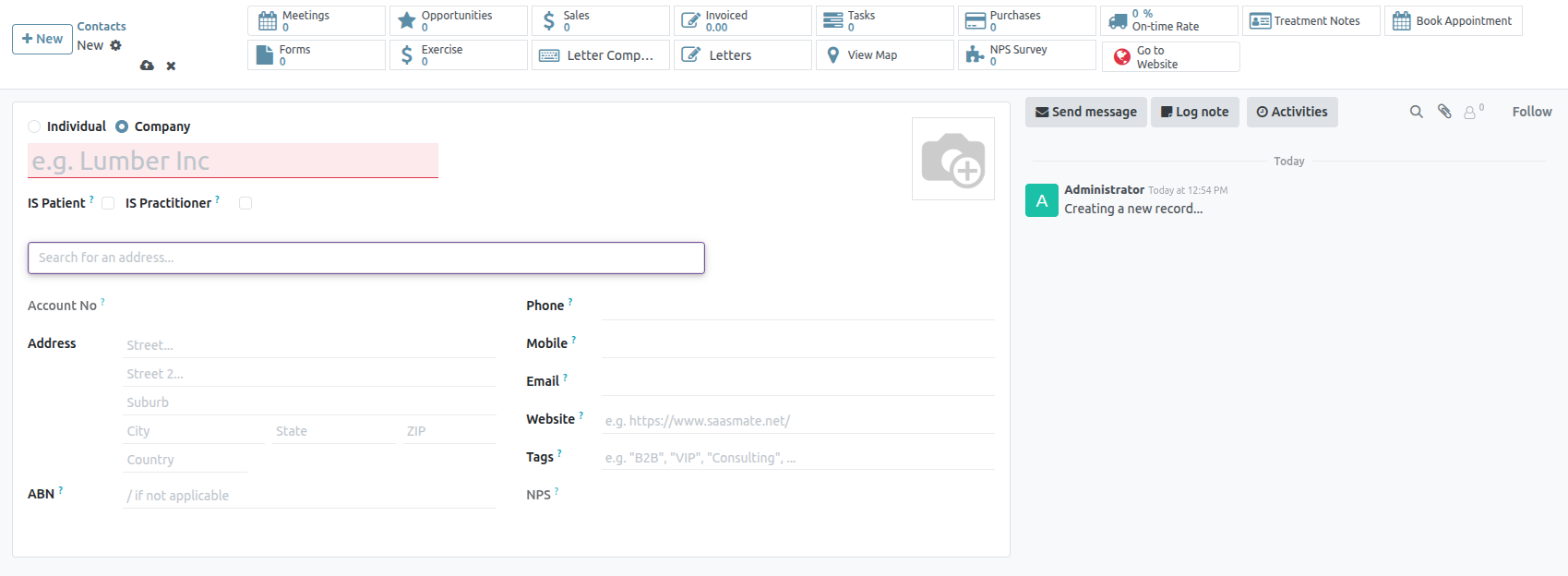Image resolution: width=1568 pixels, height=576 pixels.
Task: Discard changes with the X icon
Action: [x=171, y=66]
